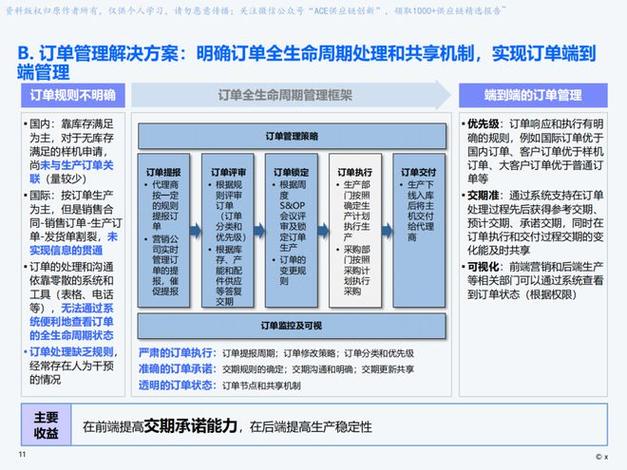Viewport: 627px width, 470px height.
Task: Click the 订单监控及可视 bar
Action: point(292,326)
